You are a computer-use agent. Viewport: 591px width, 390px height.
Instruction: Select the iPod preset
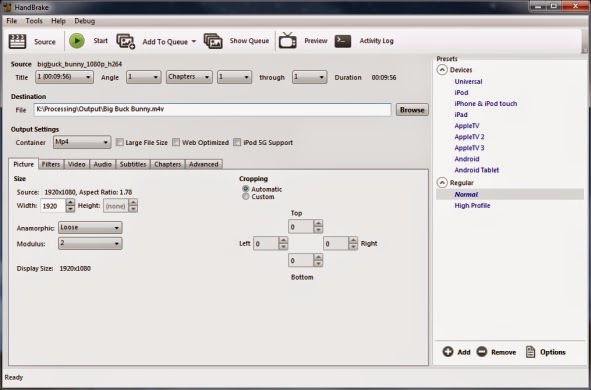tap(461, 92)
